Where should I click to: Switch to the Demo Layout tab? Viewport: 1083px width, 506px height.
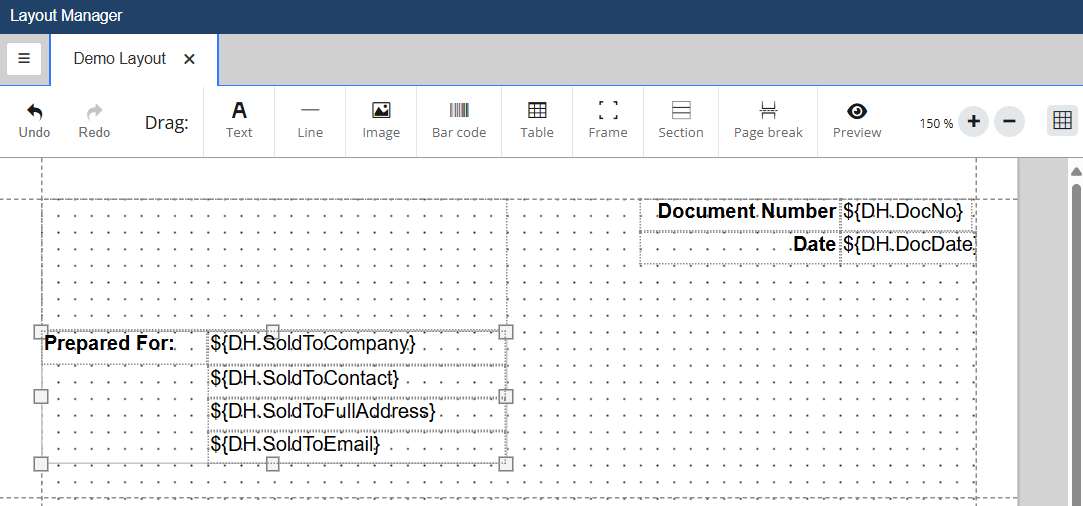click(119, 59)
